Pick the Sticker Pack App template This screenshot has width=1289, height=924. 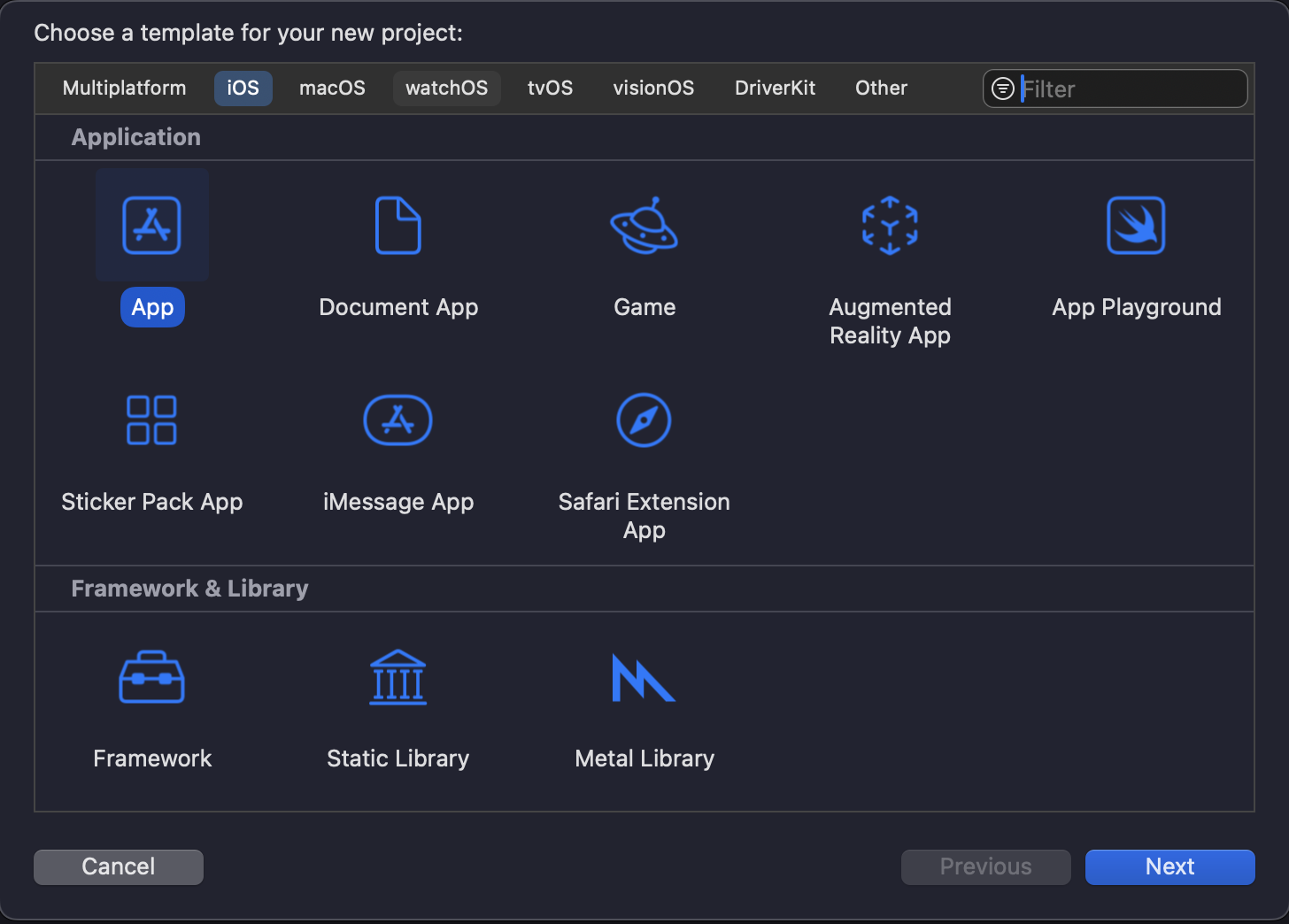point(151,420)
